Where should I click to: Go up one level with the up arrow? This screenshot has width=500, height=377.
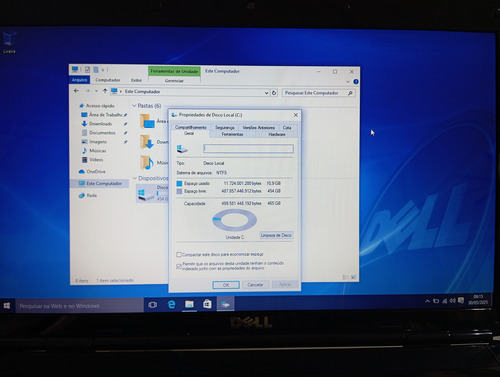tap(105, 91)
